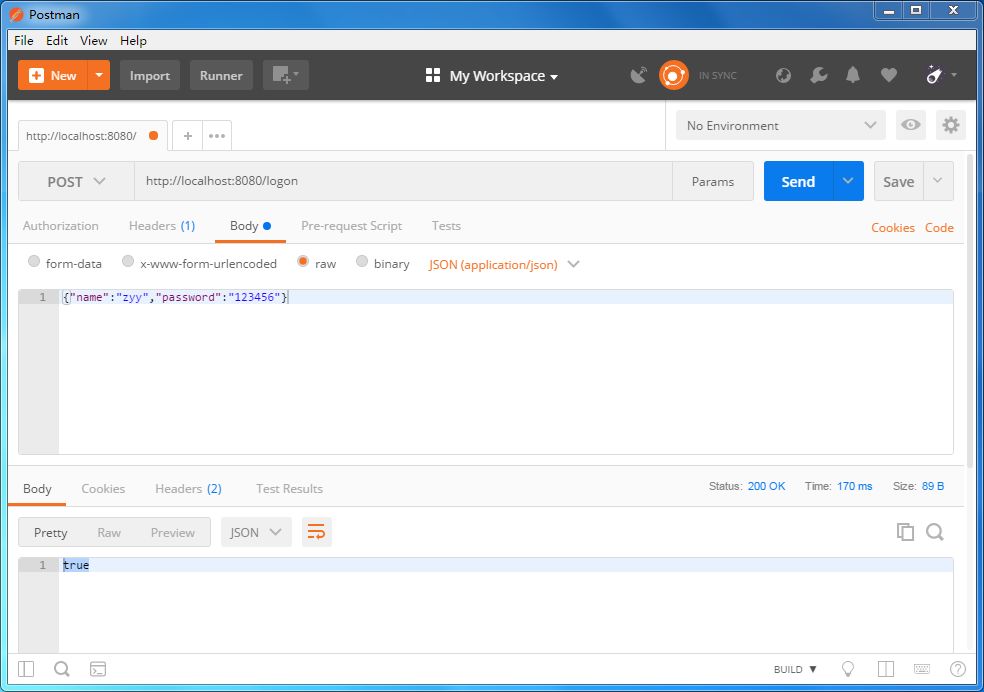The width and height of the screenshot is (984, 692).
Task: Expand New button dropdown arrow
Action: [99, 75]
